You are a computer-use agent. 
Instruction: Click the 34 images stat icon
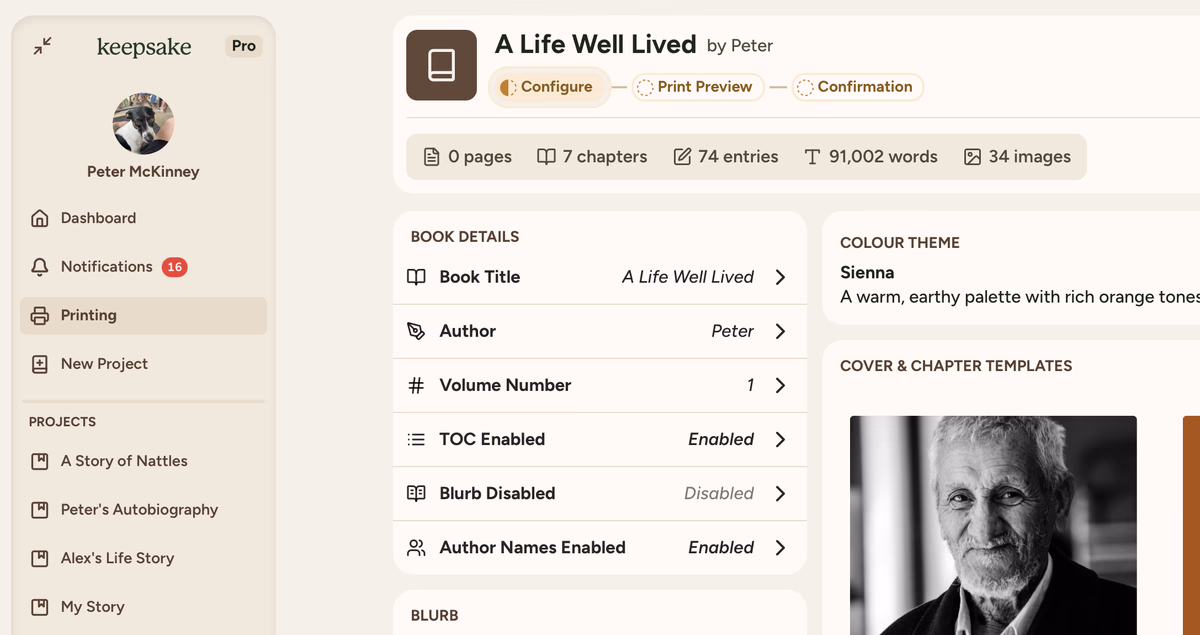[x=972, y=157]
